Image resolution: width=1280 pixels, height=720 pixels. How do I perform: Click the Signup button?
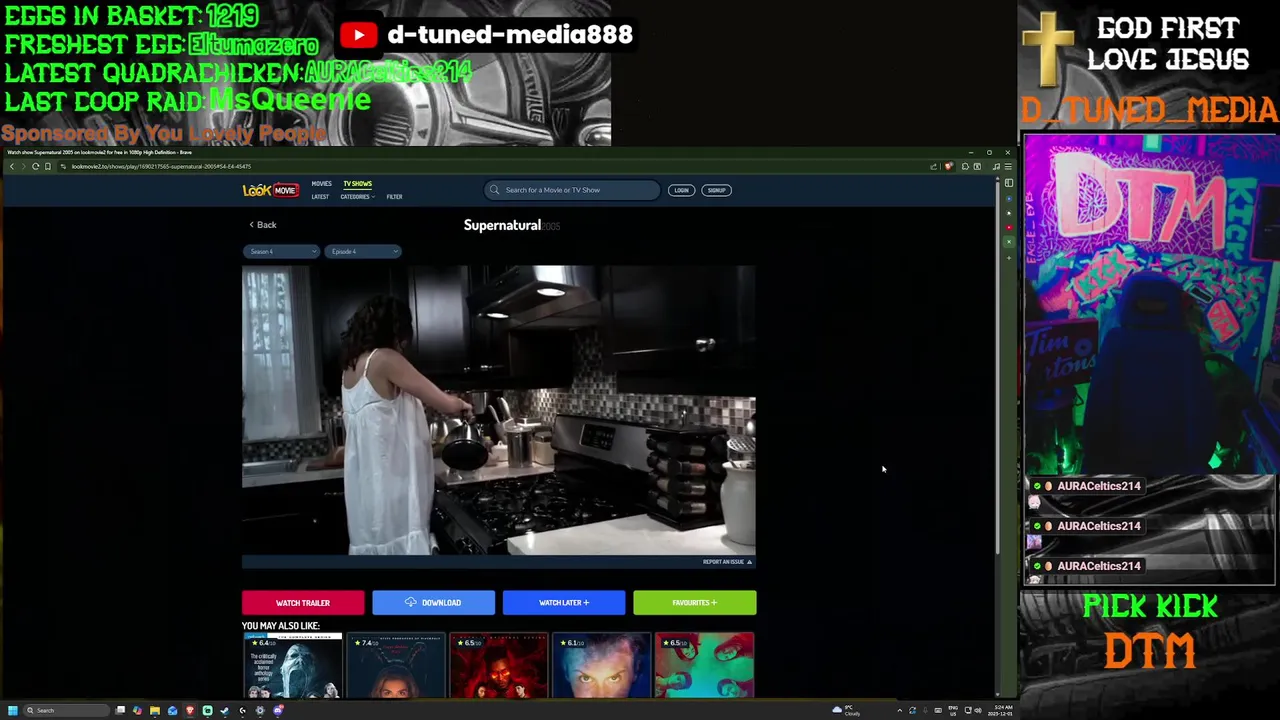716,190
